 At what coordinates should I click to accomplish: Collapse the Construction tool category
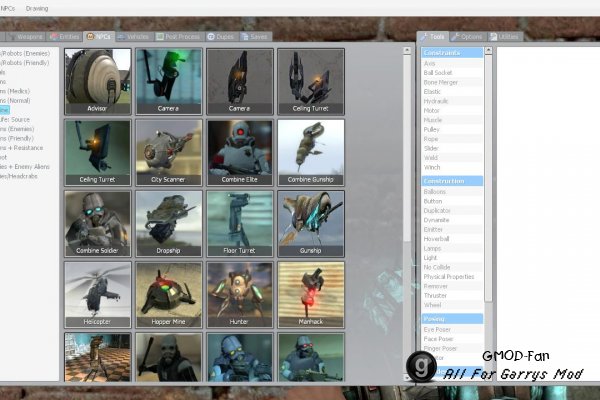452,181
